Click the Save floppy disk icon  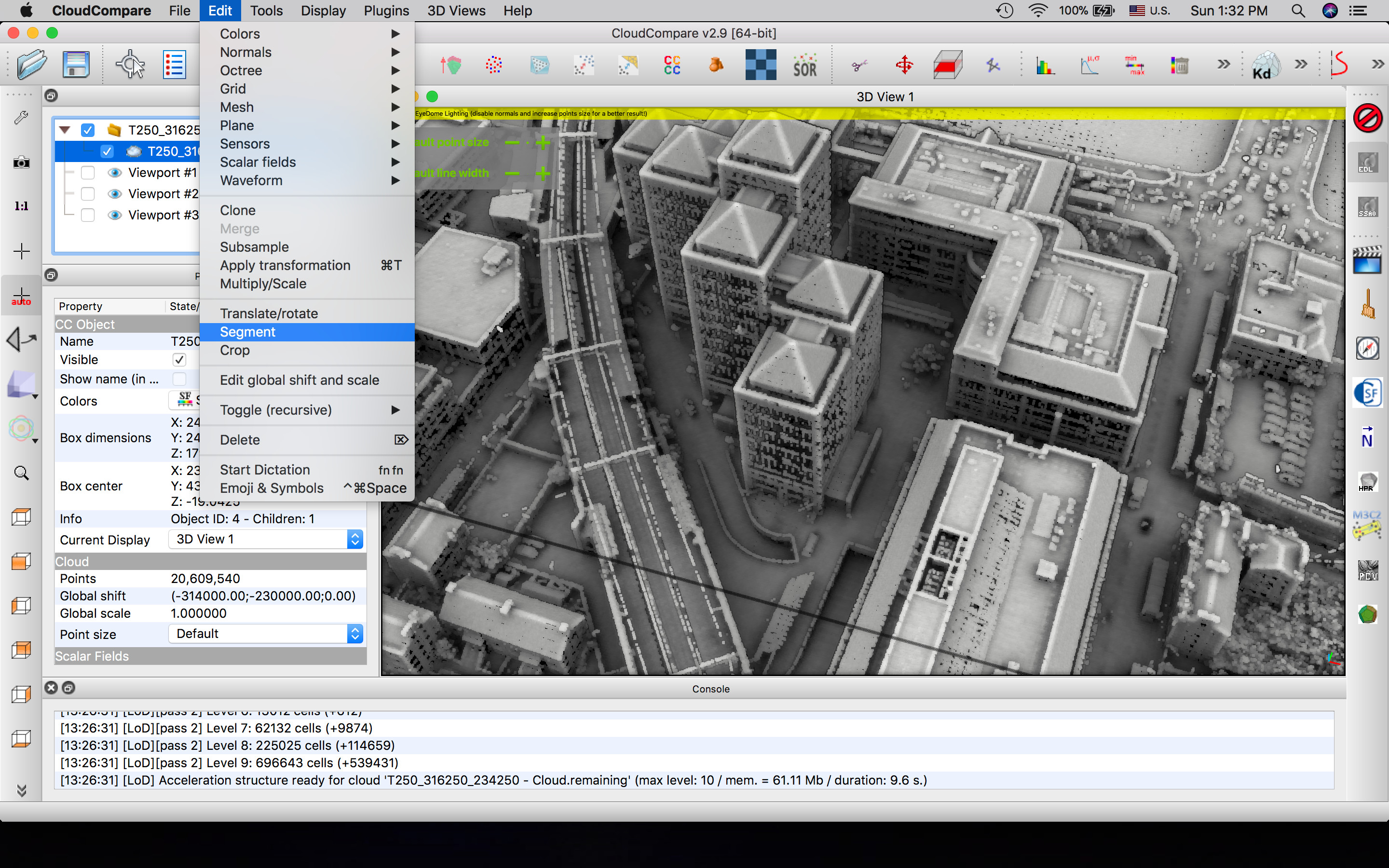(76, 65)
